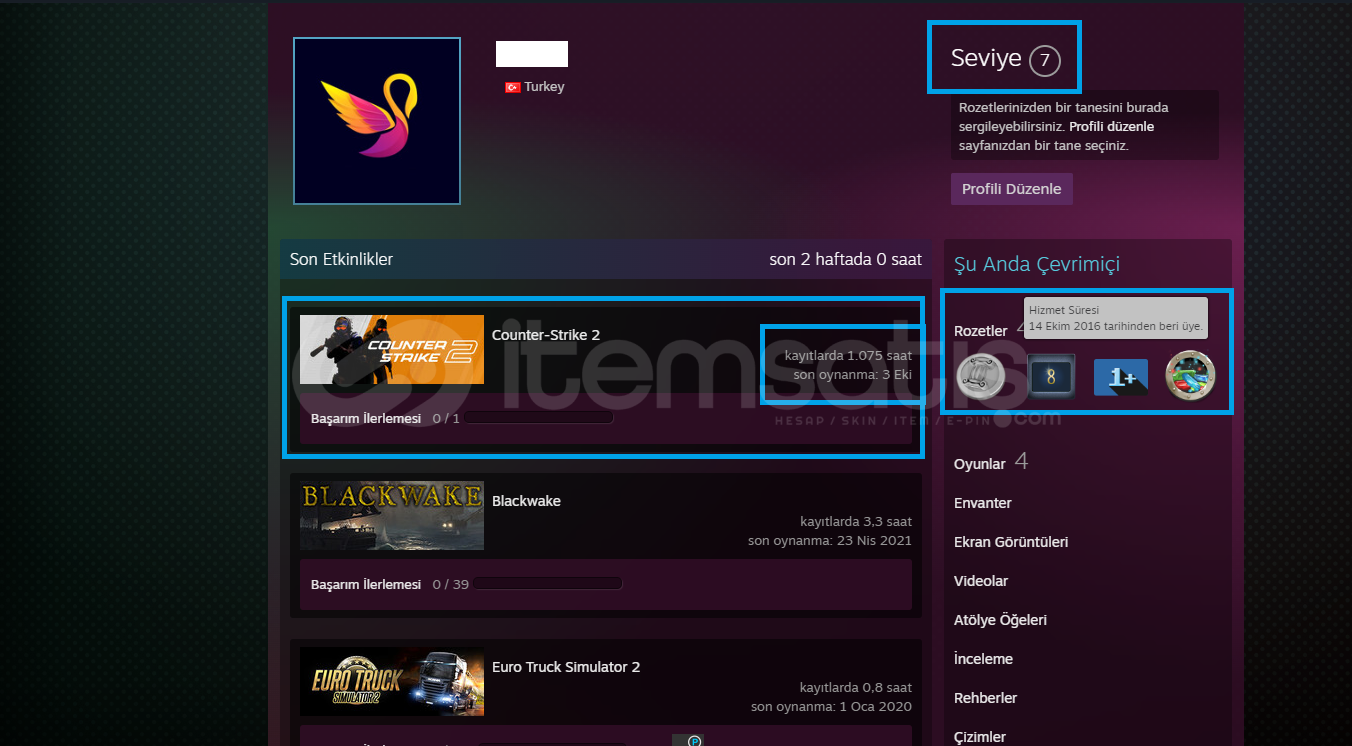The height and width of the screenshot is (746, 1352).
Task: Open the swan profile avatar image
Action: 377,121
